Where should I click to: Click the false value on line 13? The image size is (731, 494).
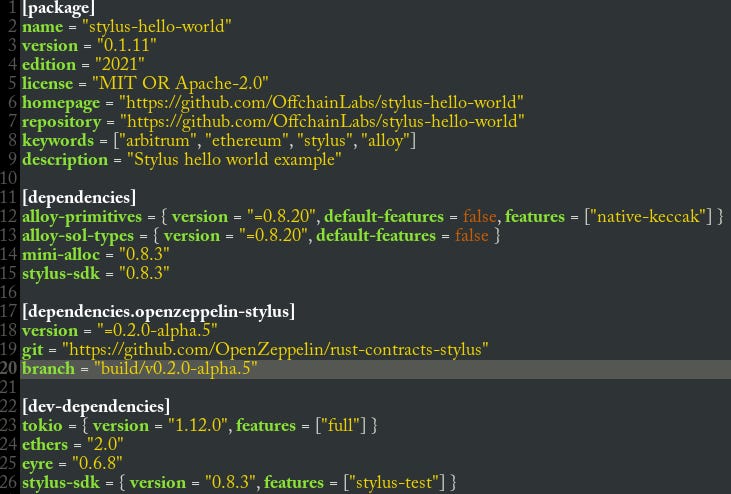(472, 236)
